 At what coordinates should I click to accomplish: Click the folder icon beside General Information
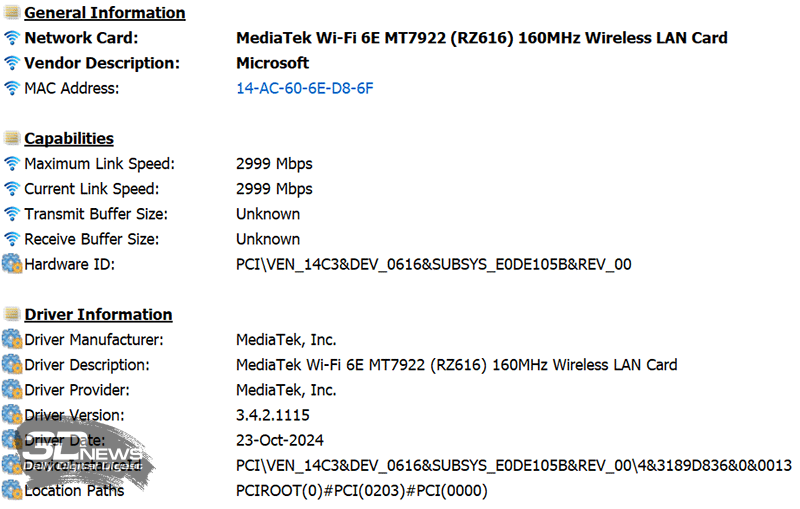(x=12, y=13)
